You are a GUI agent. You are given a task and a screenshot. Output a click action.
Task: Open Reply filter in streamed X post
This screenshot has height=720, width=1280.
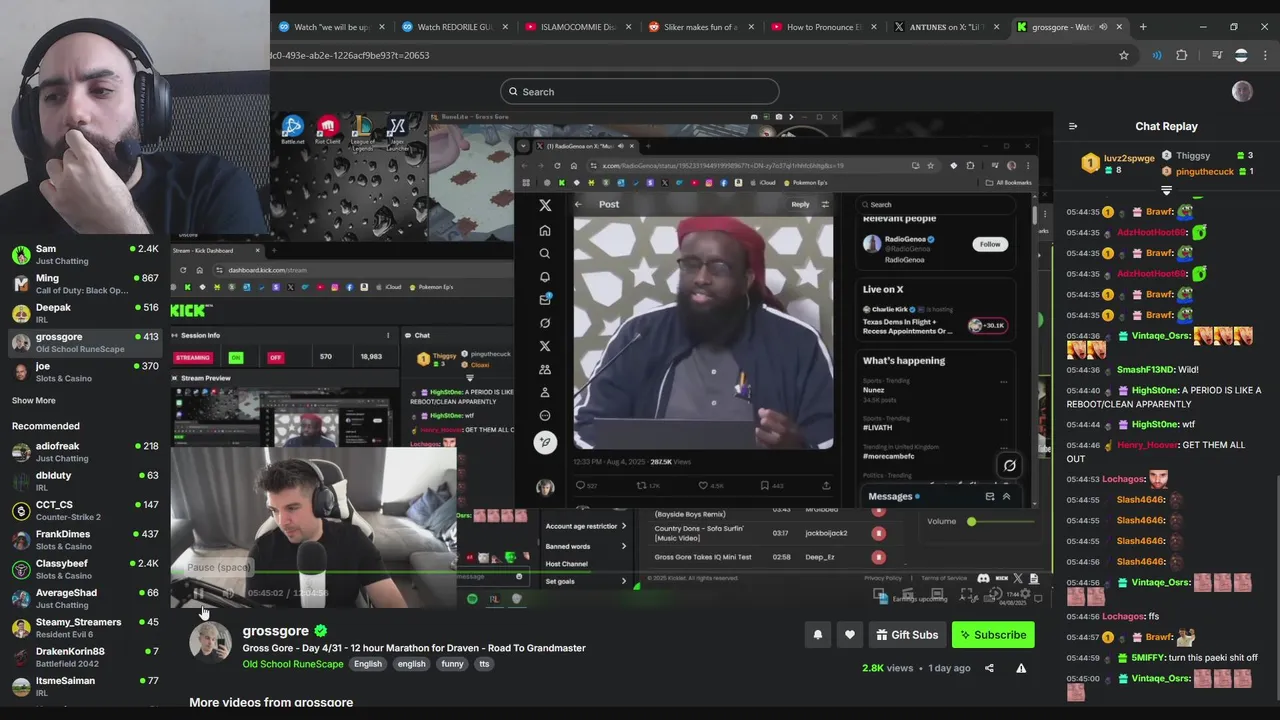point(825,204)
